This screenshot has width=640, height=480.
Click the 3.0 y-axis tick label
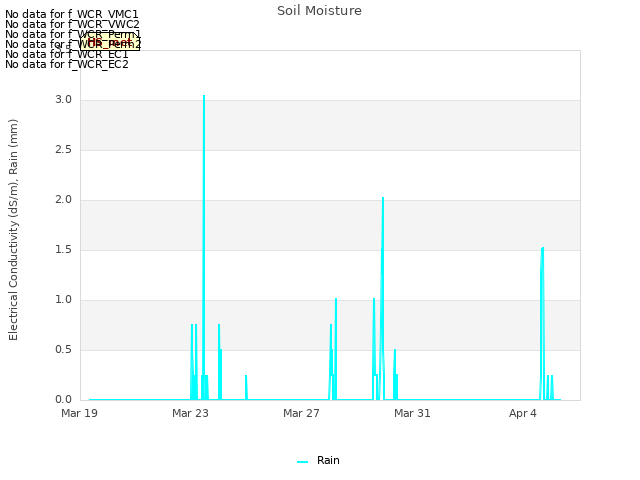click(63, 100)
